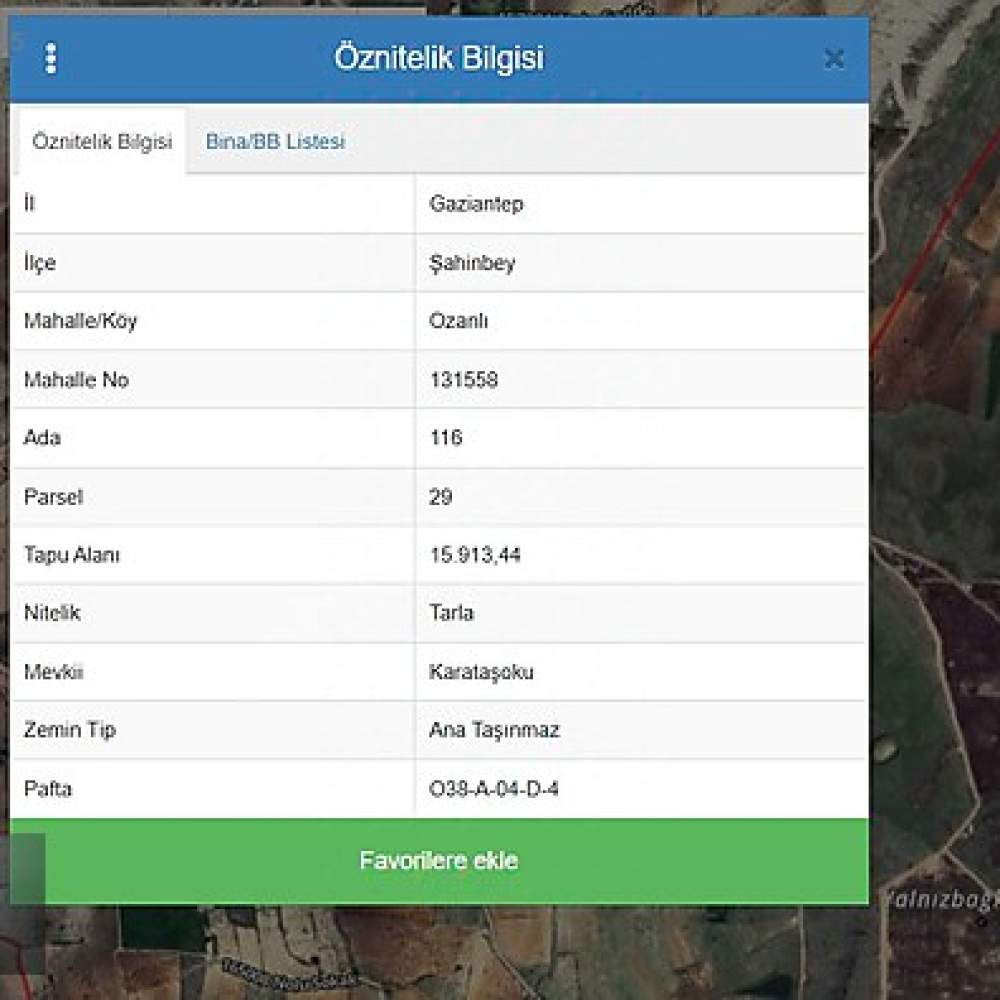This screenshot has width=1000, height=1000.
Task: Select the value Gaziantep
Action: pyautogui.click(x=476, y=204)
